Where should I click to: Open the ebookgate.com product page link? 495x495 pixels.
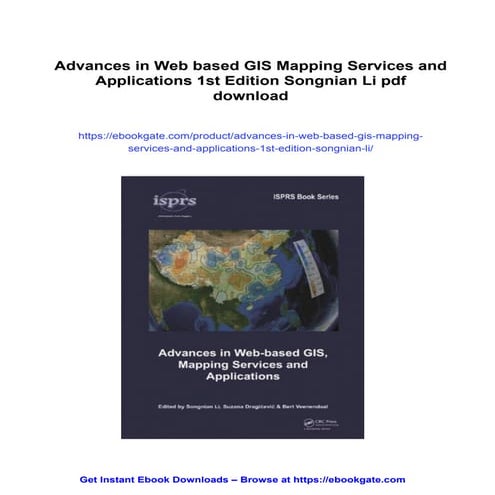(250, 142)
